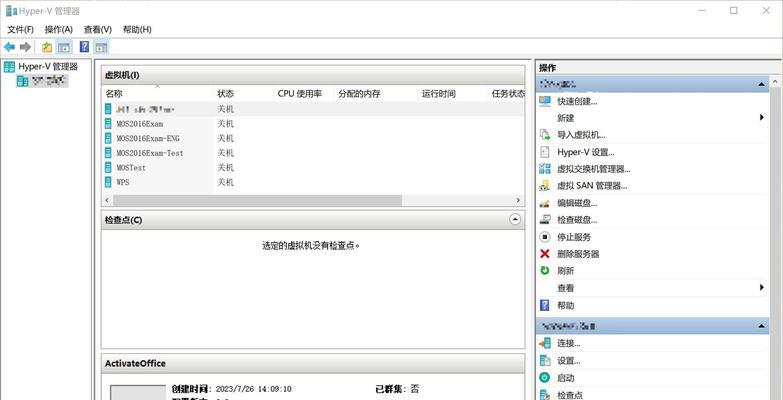The image size is (783, 400).
Task: Sort by the 状态 column header
Action: (x=244, y=93)
